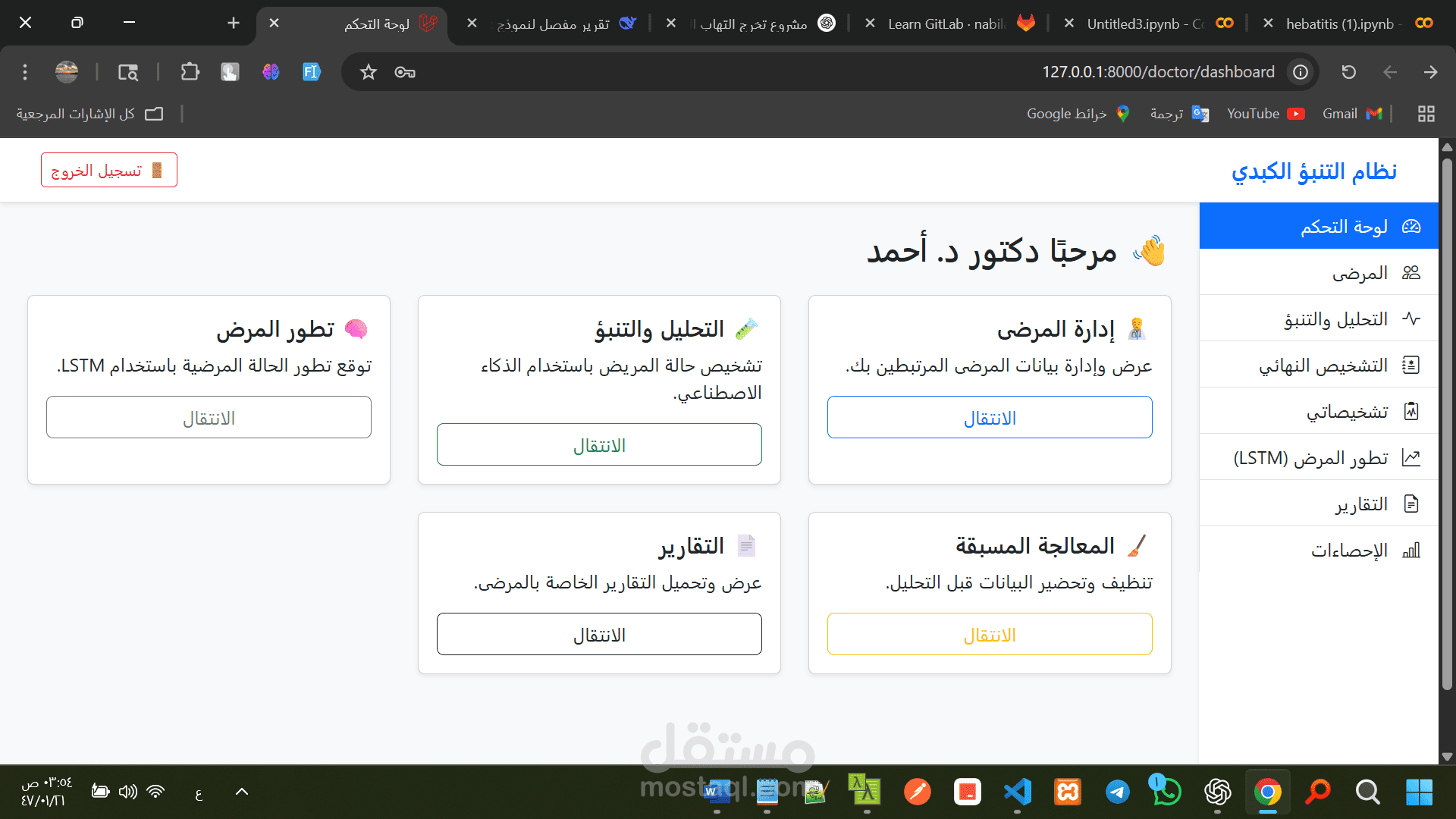Screen dimensions: 1456x819
Task: Open the apps grid in bookmarks bar
Action: click(1426, 114)
